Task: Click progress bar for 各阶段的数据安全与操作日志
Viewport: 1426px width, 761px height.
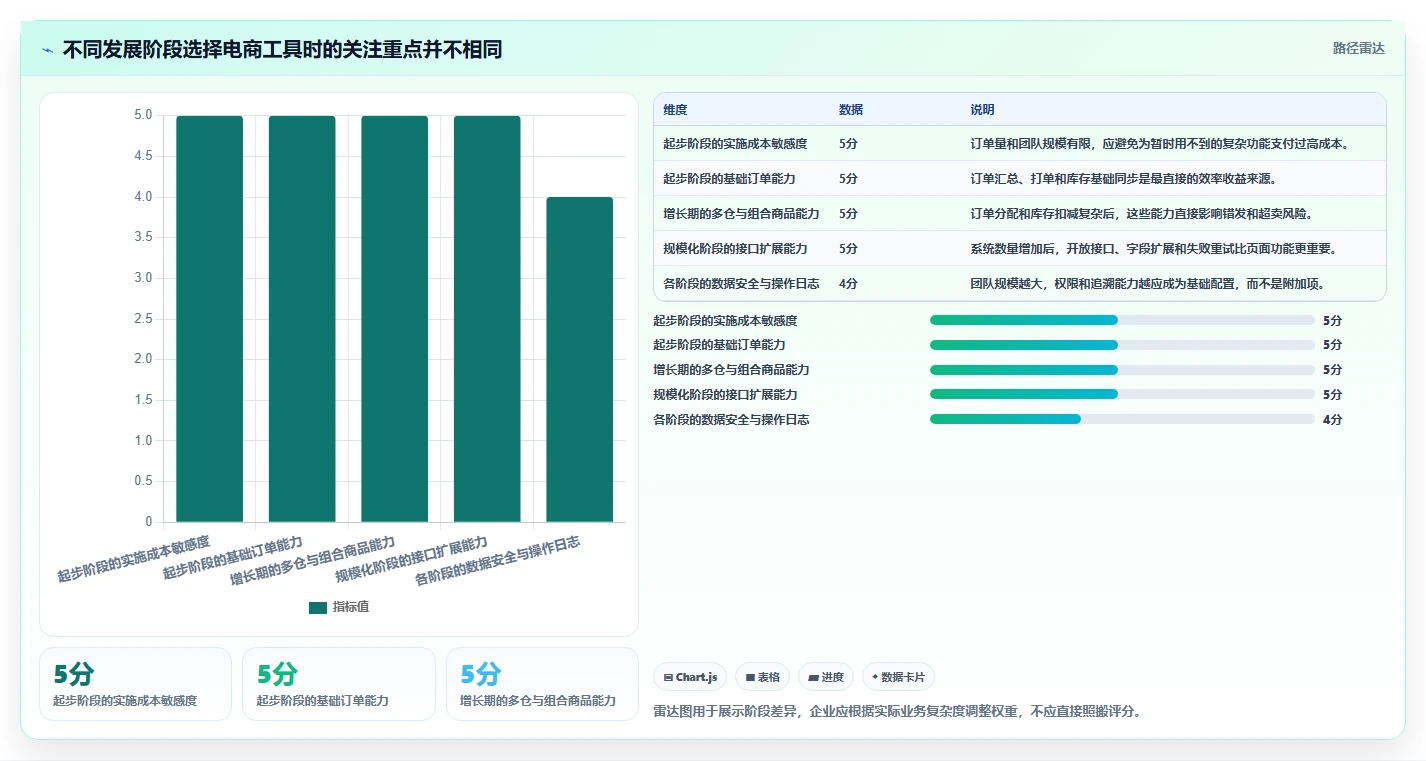Action: [x=1122, y=419]
